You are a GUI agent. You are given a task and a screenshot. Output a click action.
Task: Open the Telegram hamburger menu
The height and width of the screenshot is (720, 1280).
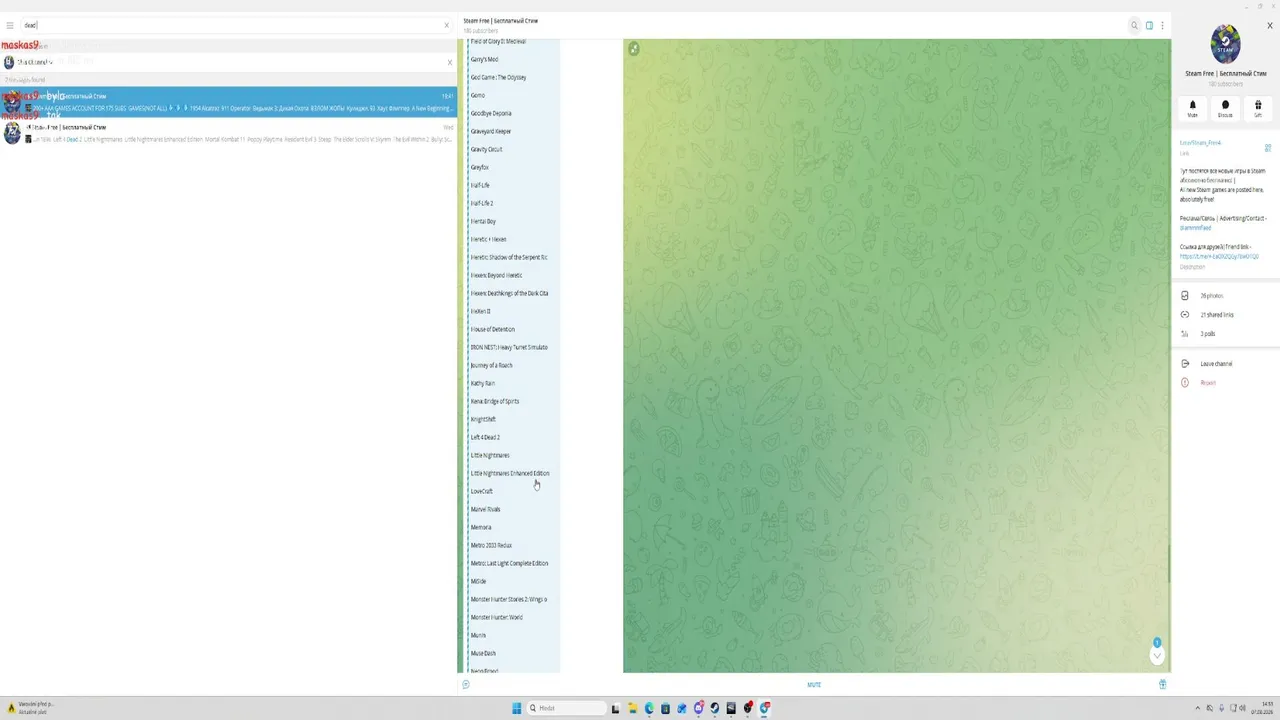point(10,25)
